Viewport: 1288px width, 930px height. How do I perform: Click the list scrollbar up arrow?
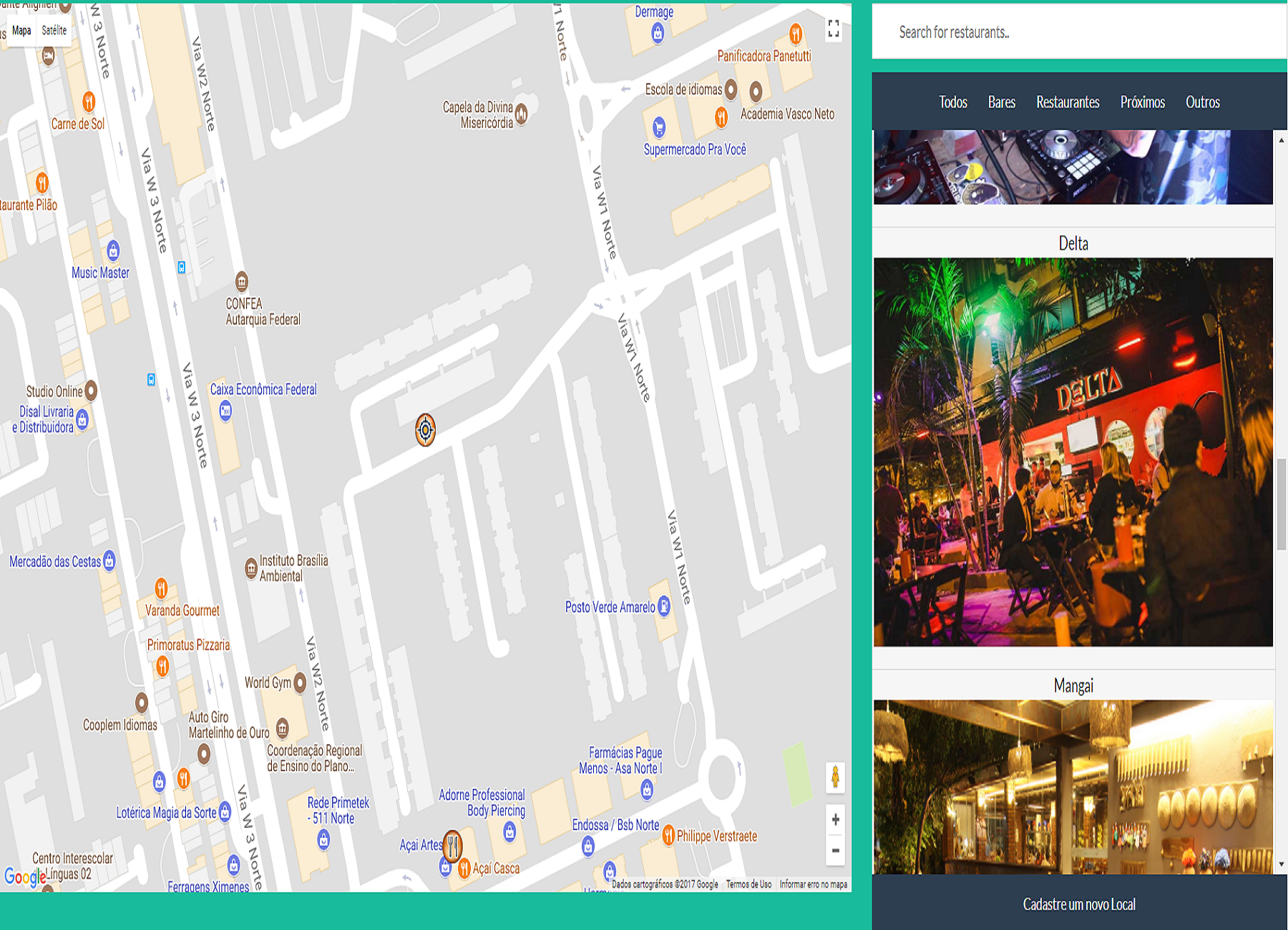coord(1281,139)
